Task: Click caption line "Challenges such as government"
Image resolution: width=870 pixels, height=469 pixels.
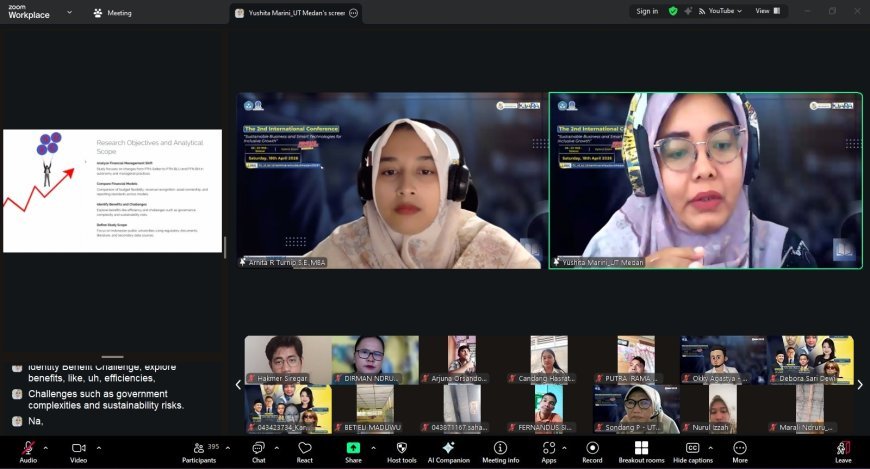Action: [x=98, y=394]
